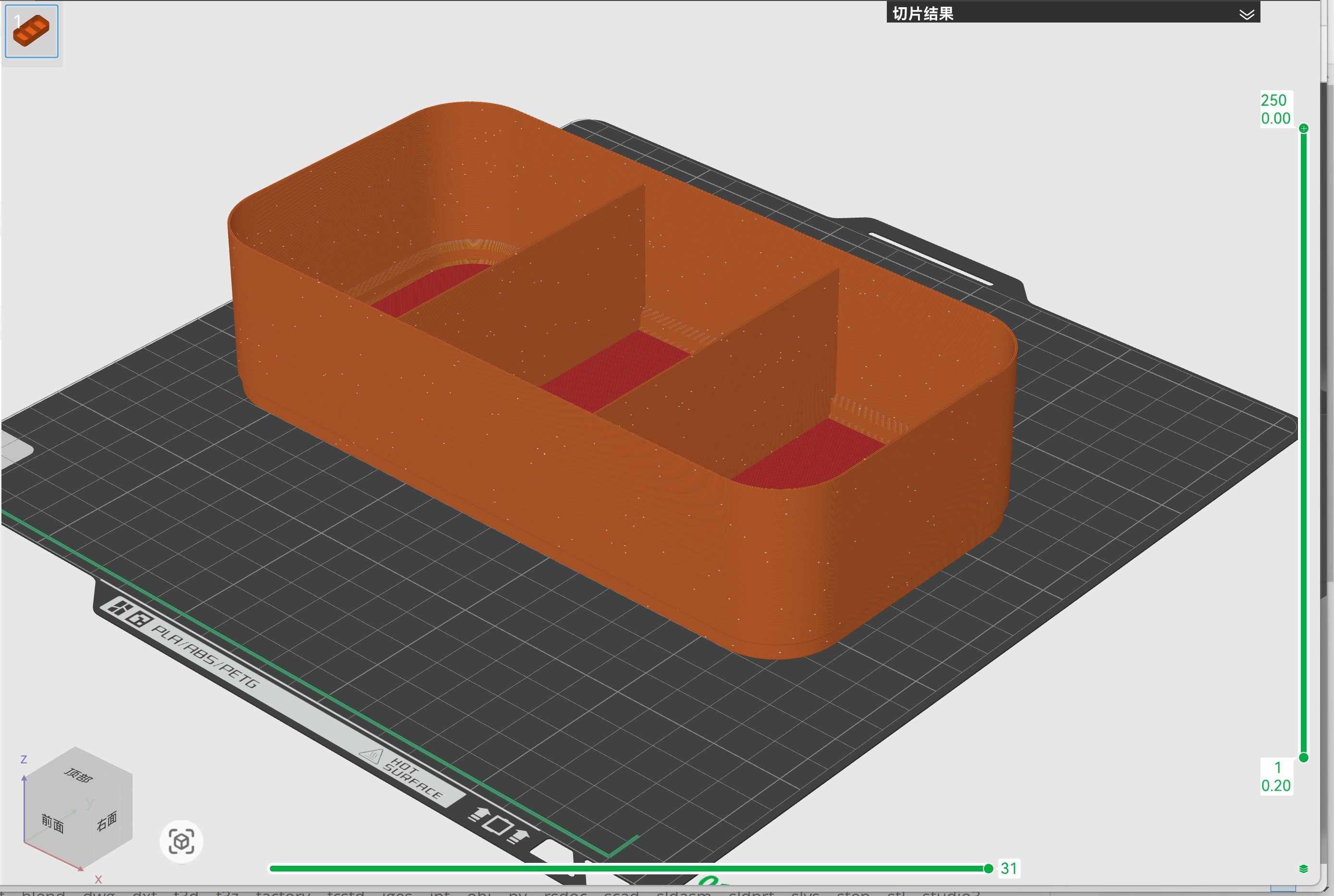This screenshot has height=896, width=1334.
Task: Click the top layer value 250 label
Action: pyautogui.click(x=1273, y=100)
